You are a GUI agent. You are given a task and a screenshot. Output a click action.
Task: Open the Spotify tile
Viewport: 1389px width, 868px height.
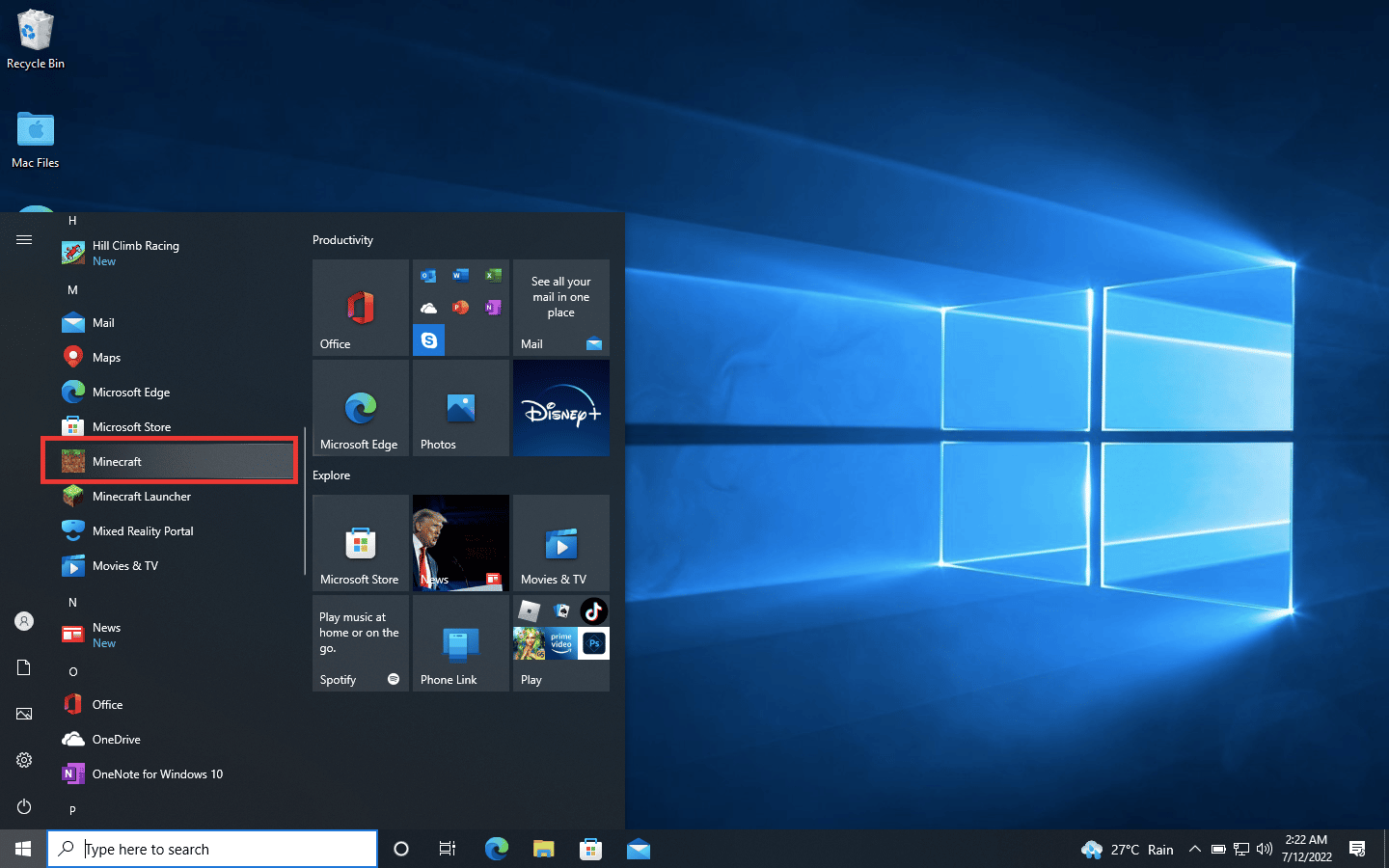coord(361,643)
